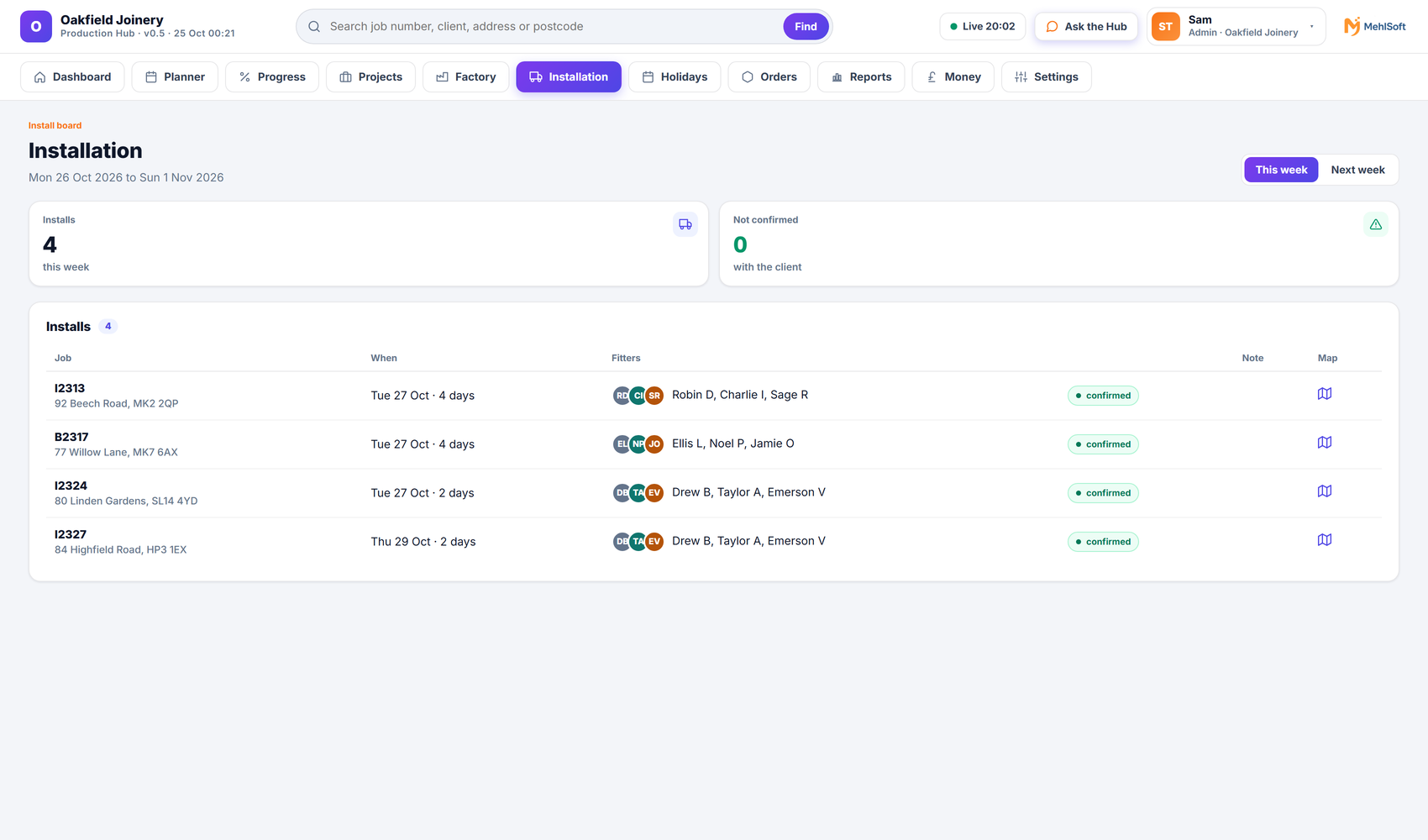1428x840 pixels.
Task: Click Jamie O avatar in B2317 row
Action: [x=654, y=444]
